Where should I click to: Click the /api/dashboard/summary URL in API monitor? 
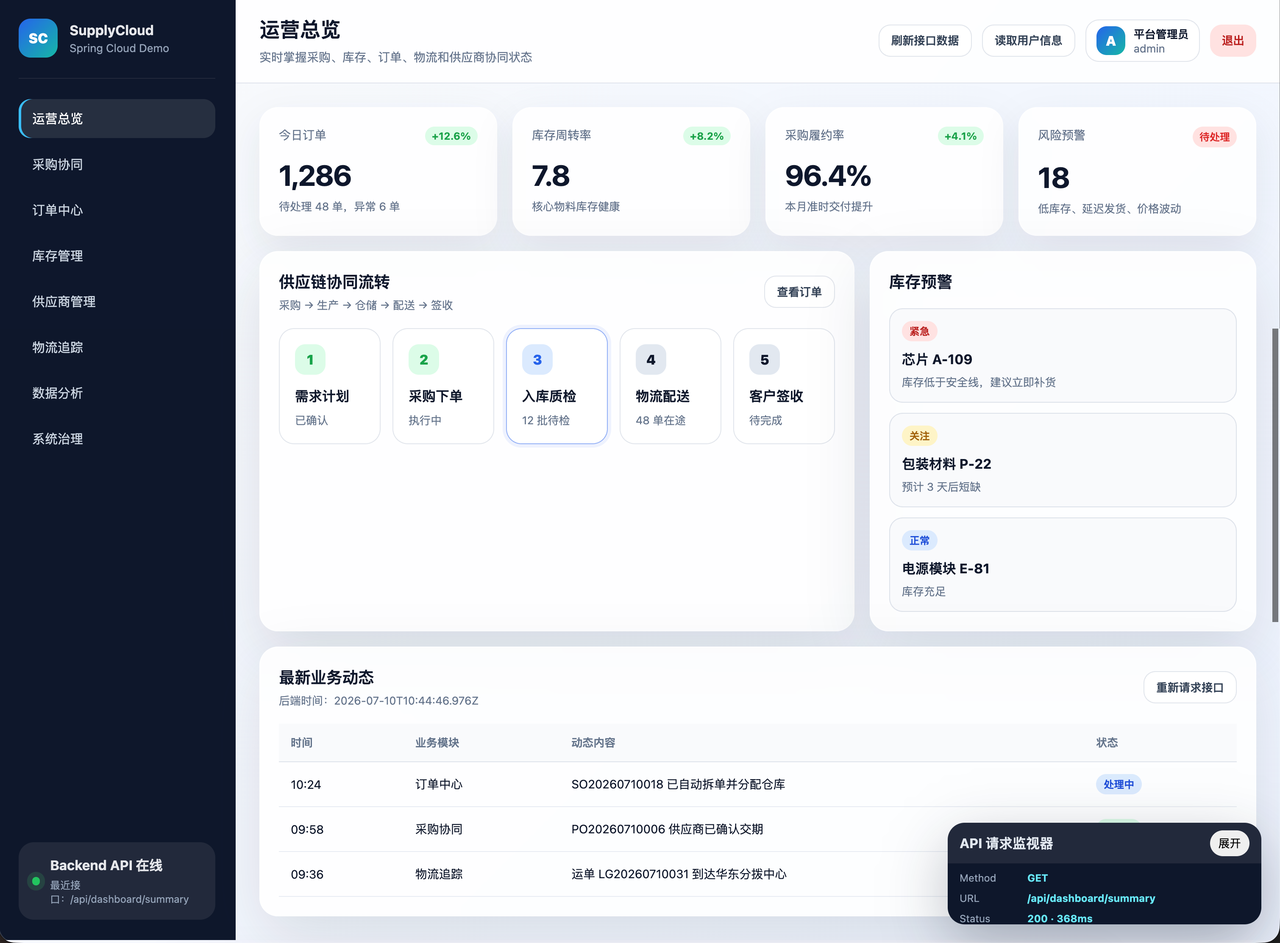tap(1091, 898)
